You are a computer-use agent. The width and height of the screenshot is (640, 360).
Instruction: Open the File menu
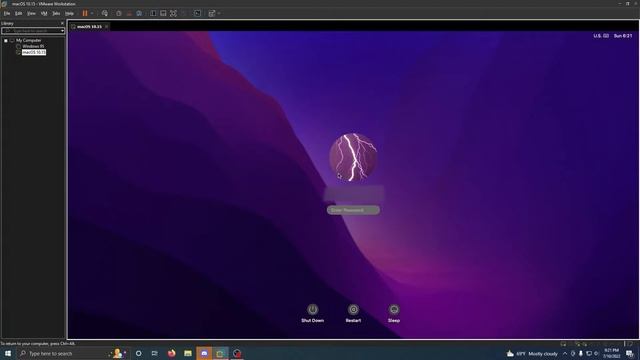tap(7, 13)
